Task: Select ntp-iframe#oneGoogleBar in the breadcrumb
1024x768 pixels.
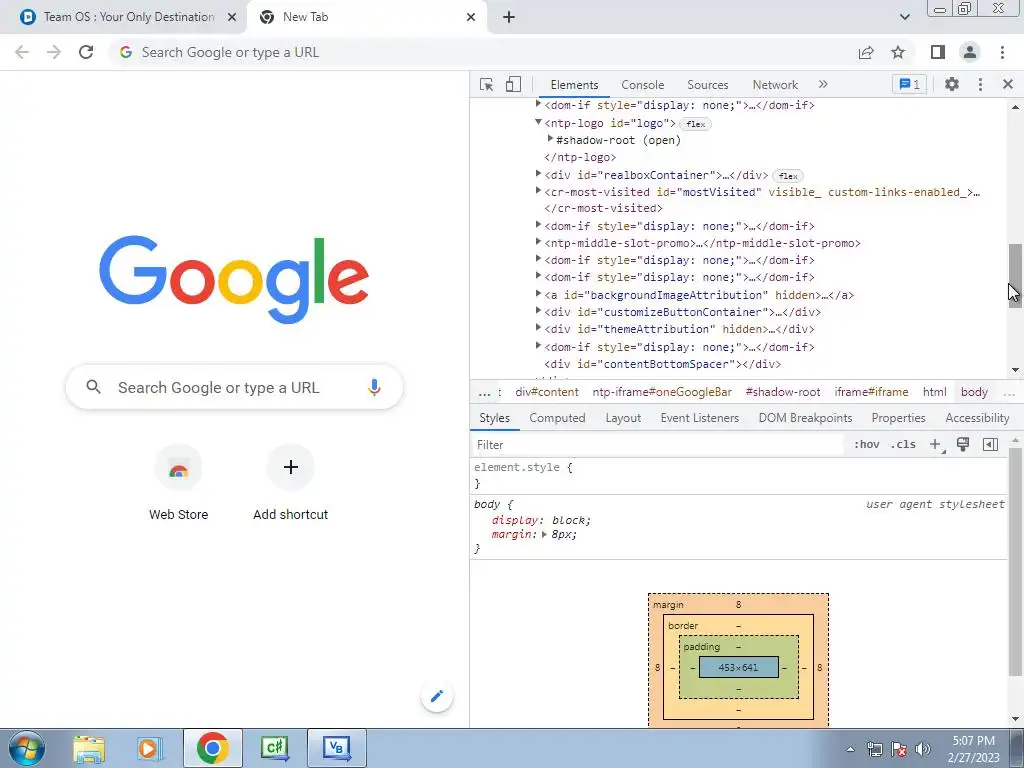Action: tap(662, 392)
